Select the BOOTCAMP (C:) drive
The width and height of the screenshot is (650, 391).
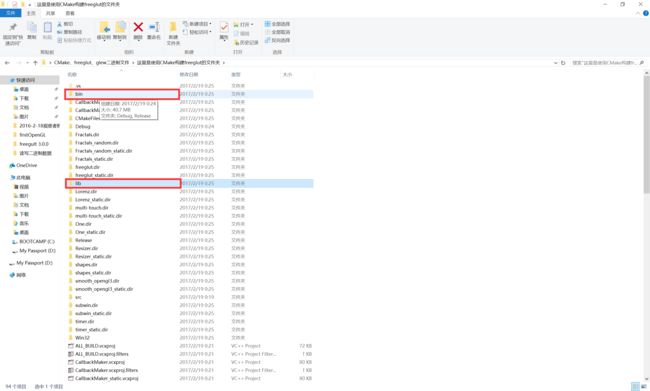click(34, 241)
